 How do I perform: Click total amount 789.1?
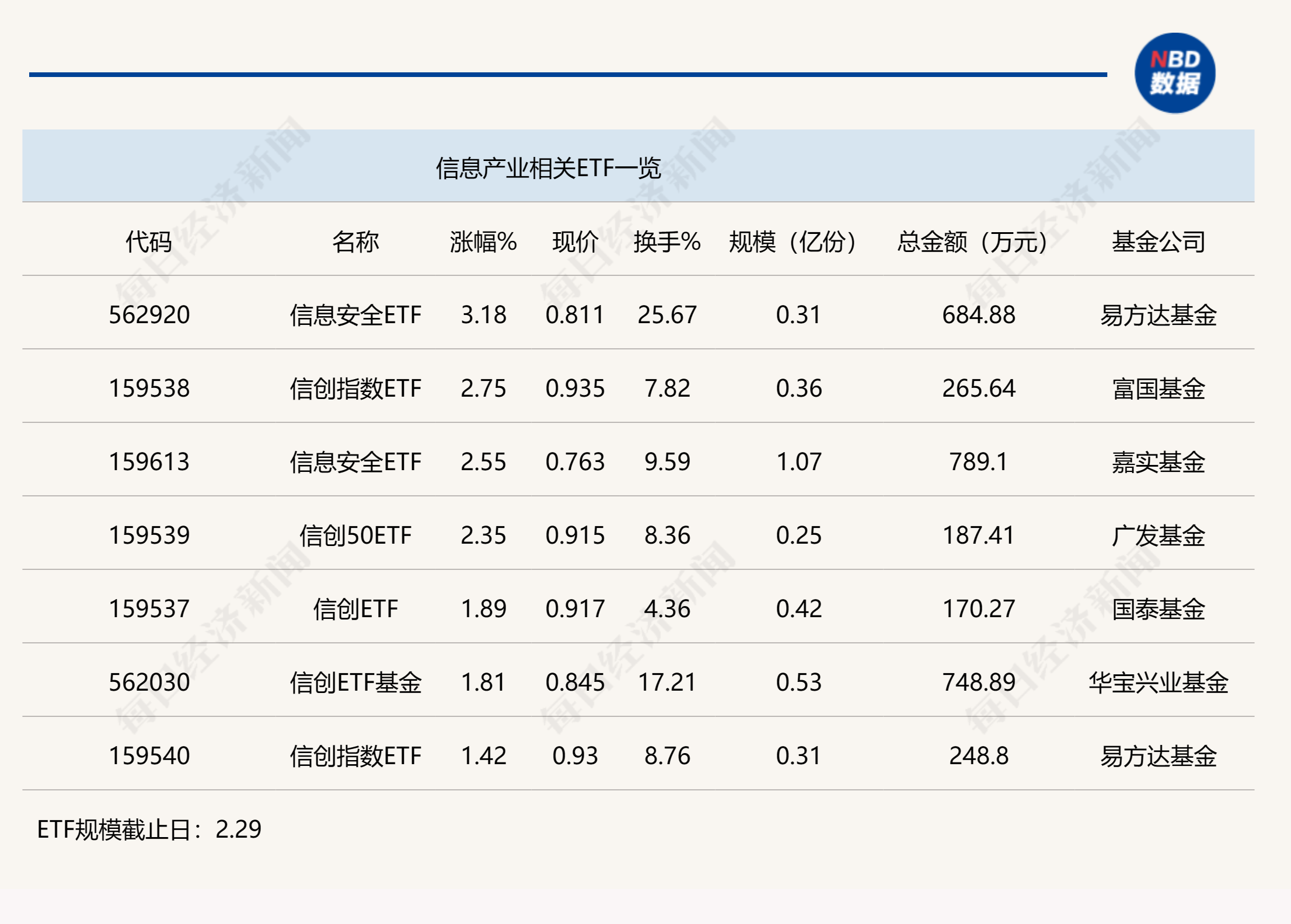[x=979, y=462]
